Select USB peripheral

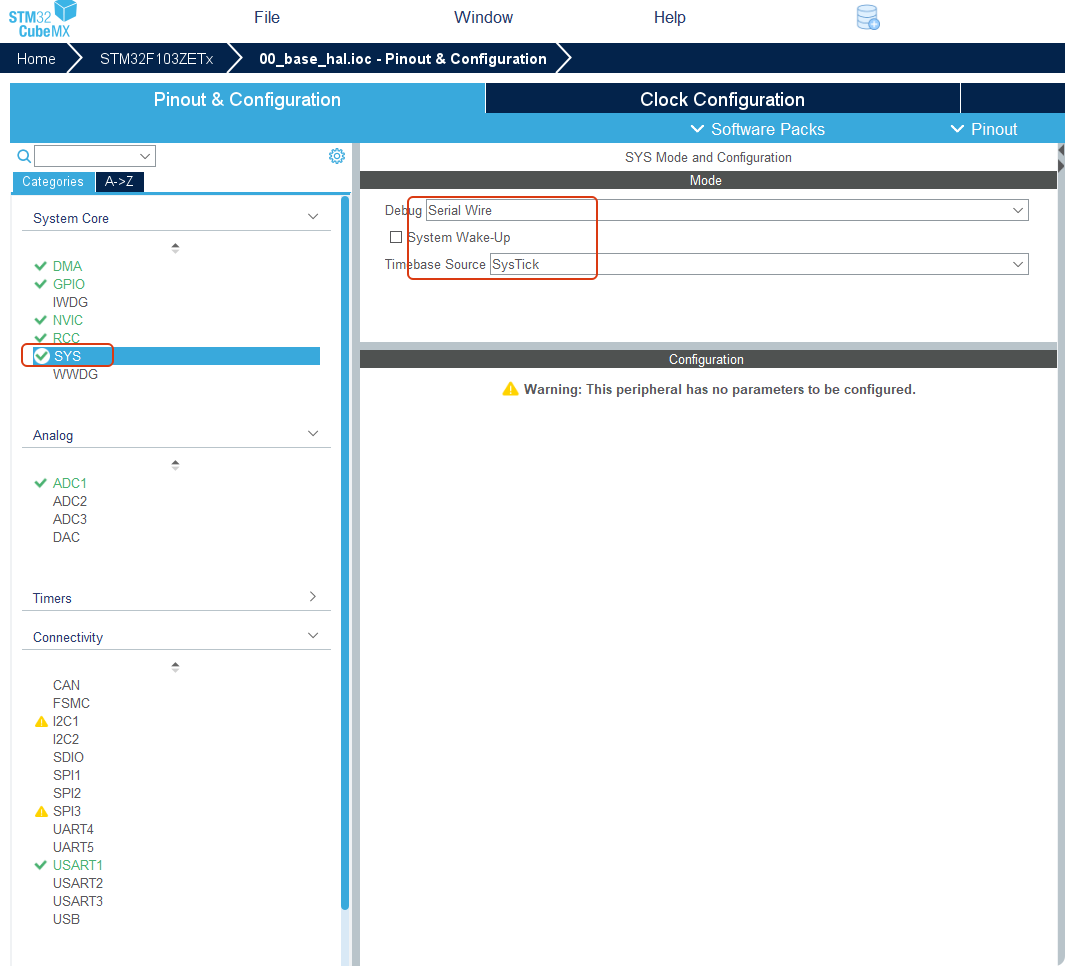pyautogui.click(x=66, y=919)
